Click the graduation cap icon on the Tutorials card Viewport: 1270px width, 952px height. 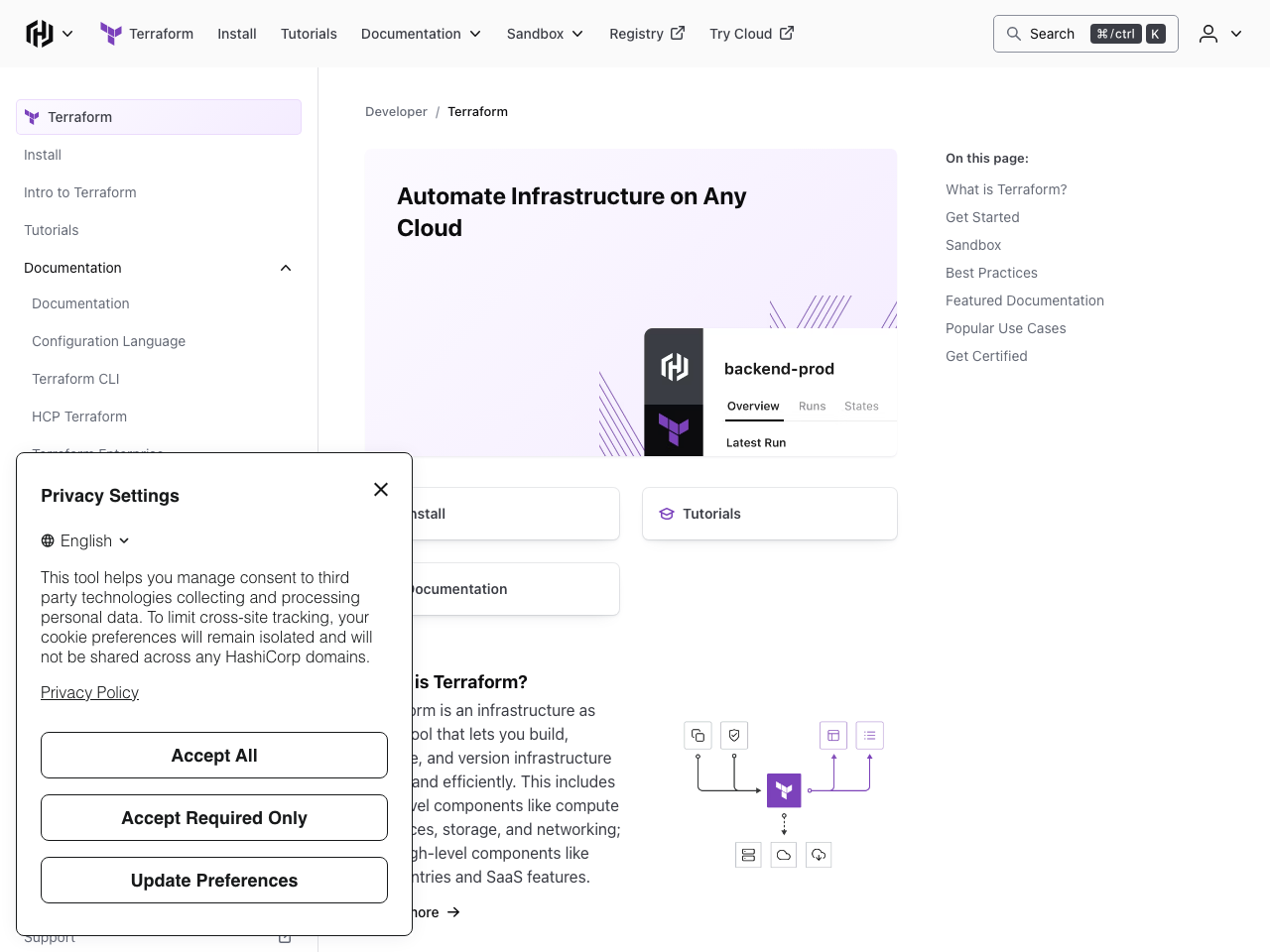(666, 514)
